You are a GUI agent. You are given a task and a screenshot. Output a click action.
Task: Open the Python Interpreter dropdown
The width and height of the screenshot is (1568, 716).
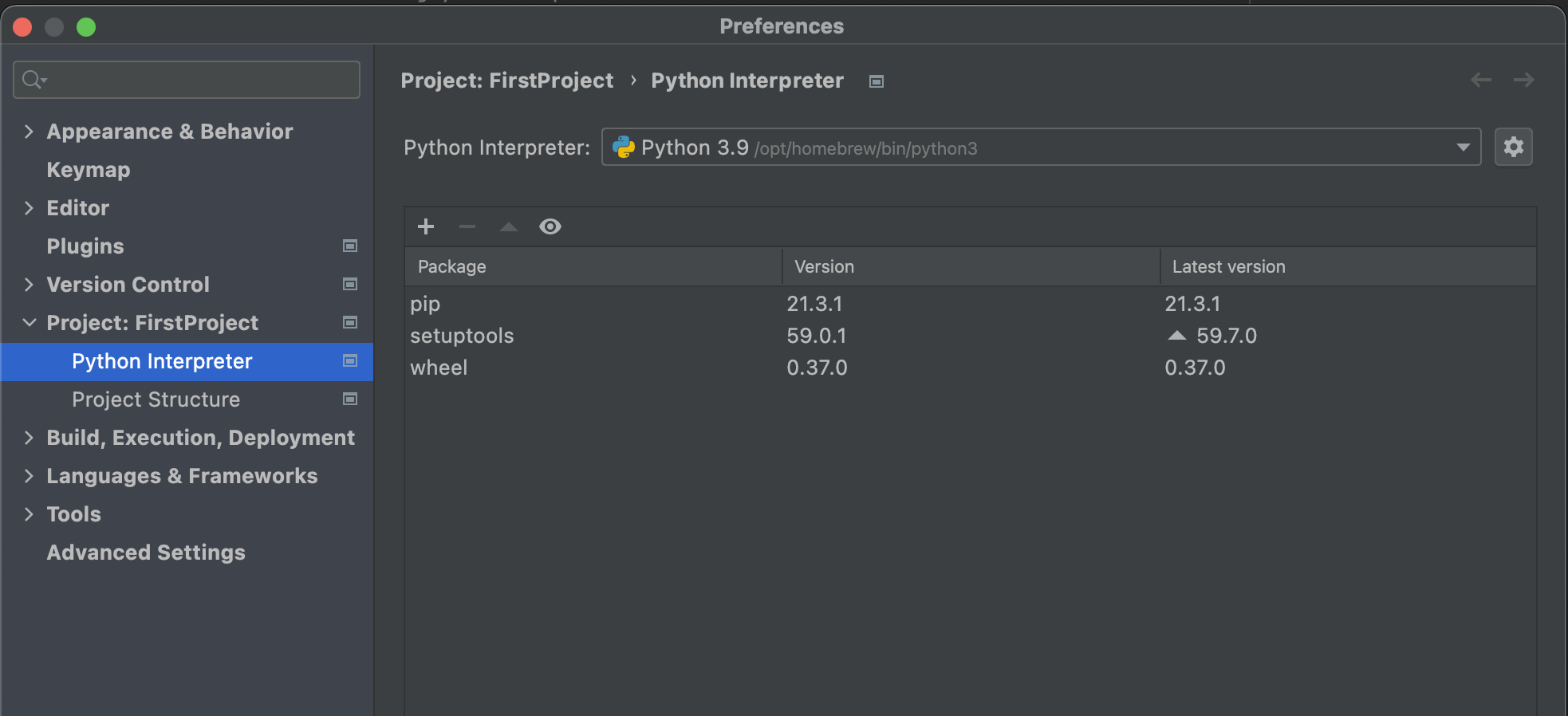point(1042,148)
